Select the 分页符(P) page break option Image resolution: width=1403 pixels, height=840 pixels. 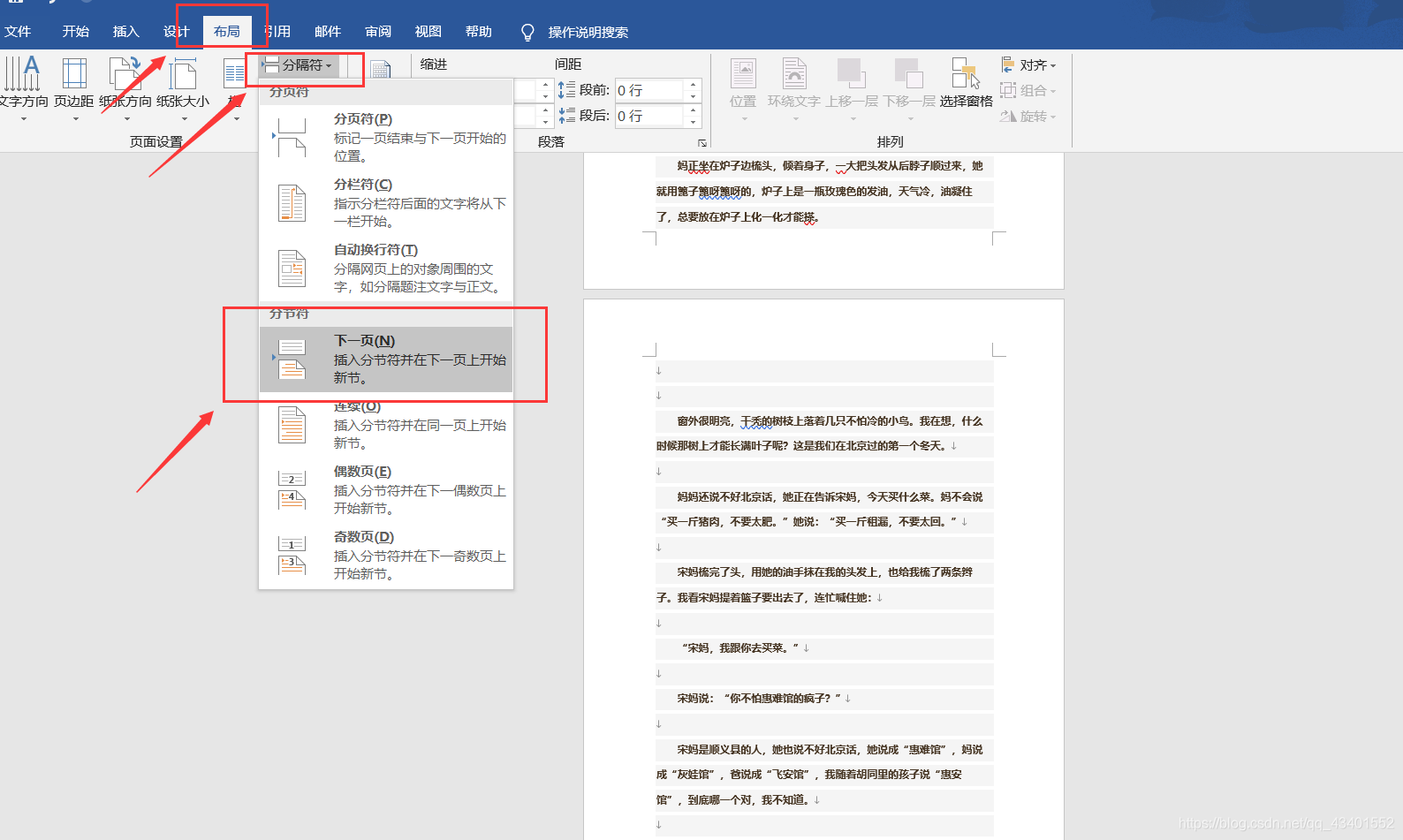pos(386,137)
